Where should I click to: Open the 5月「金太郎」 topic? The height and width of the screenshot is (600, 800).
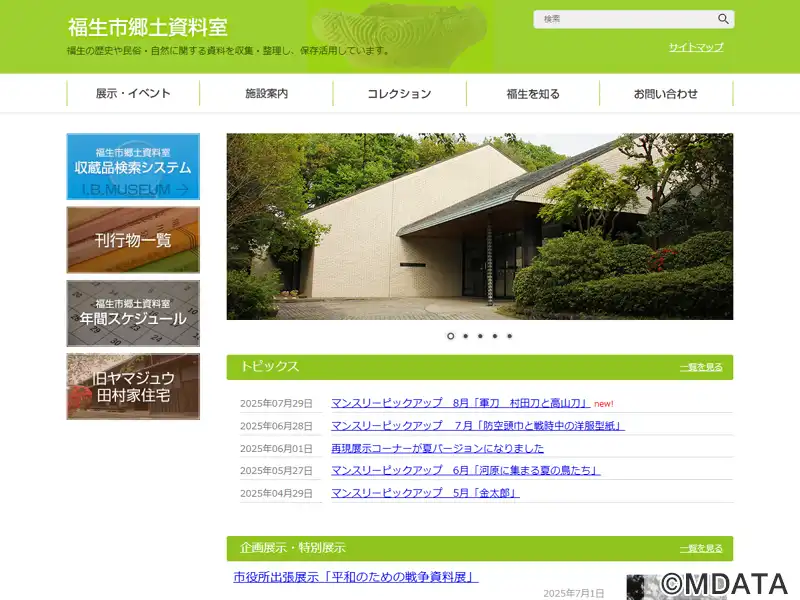pos(425,493)
